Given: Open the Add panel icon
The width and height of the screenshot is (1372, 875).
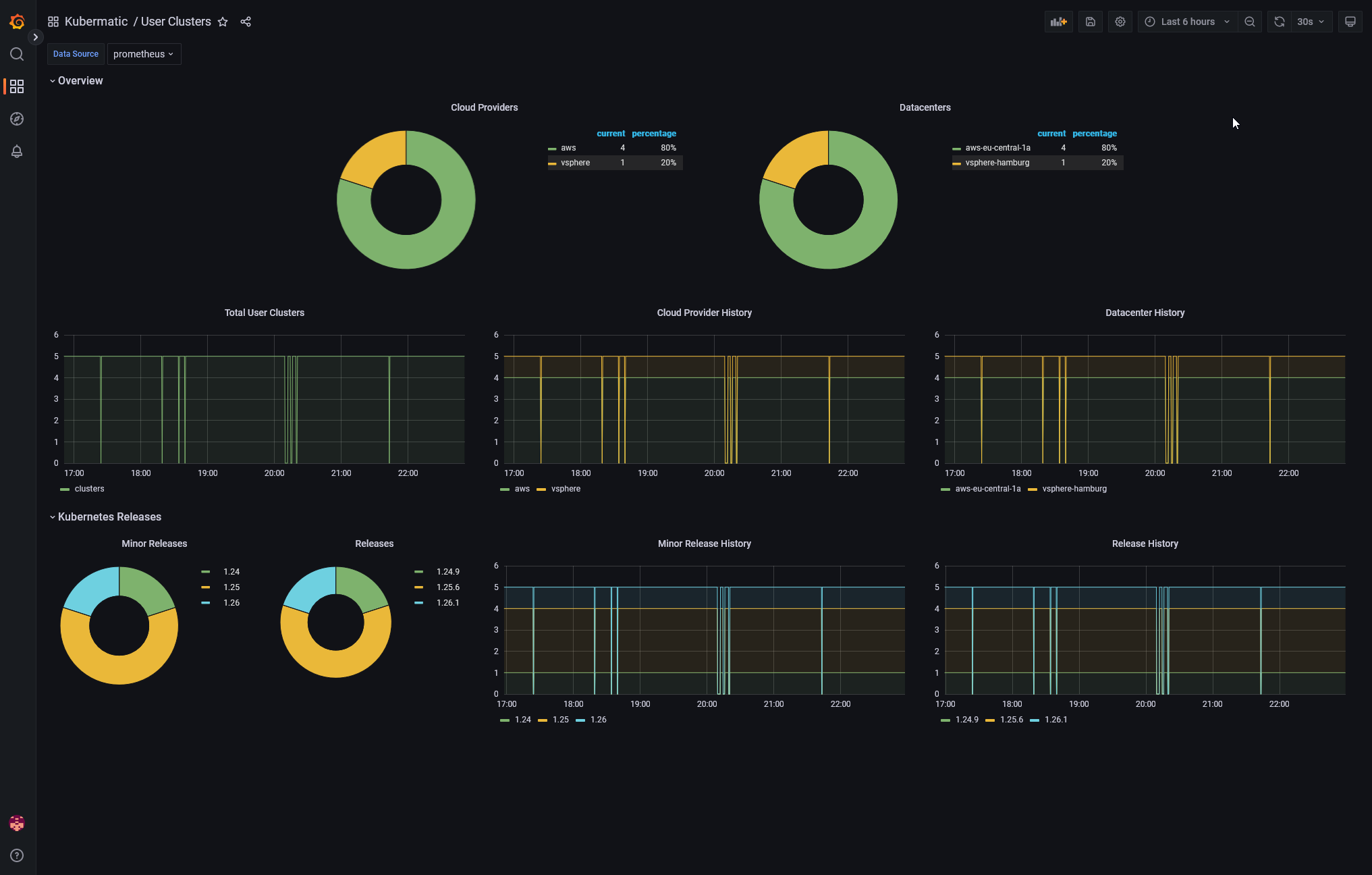Looking at the screenshot, I should [x=1059, y=21].
